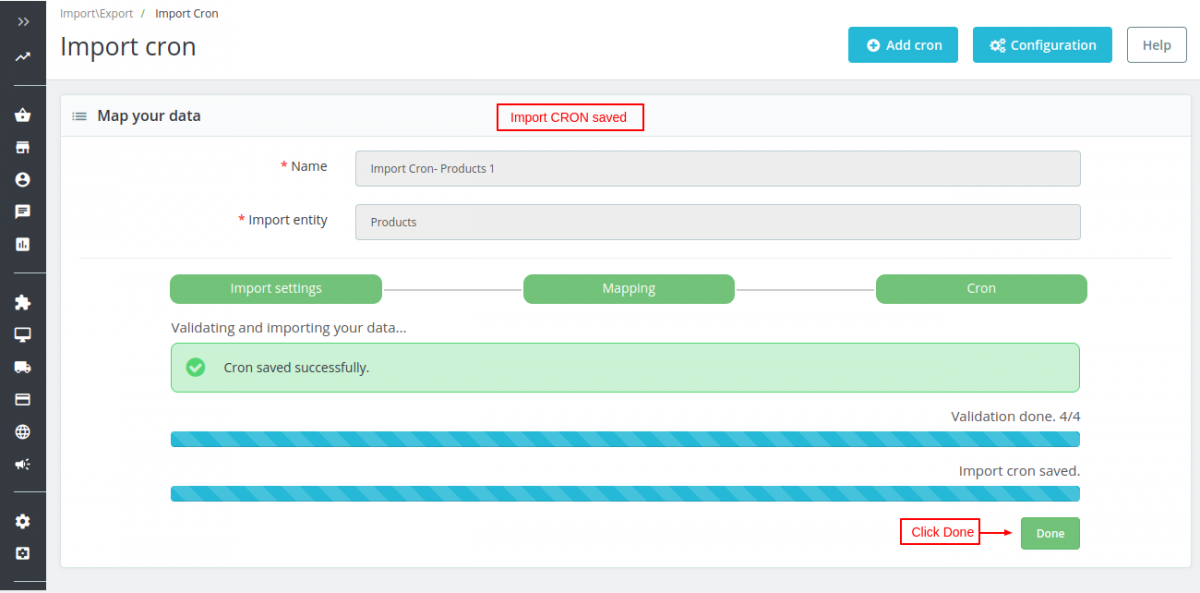The image size is (1200, 593).
Task: Expand the sidebar with double chevron
Action: (x=23, y=22)
